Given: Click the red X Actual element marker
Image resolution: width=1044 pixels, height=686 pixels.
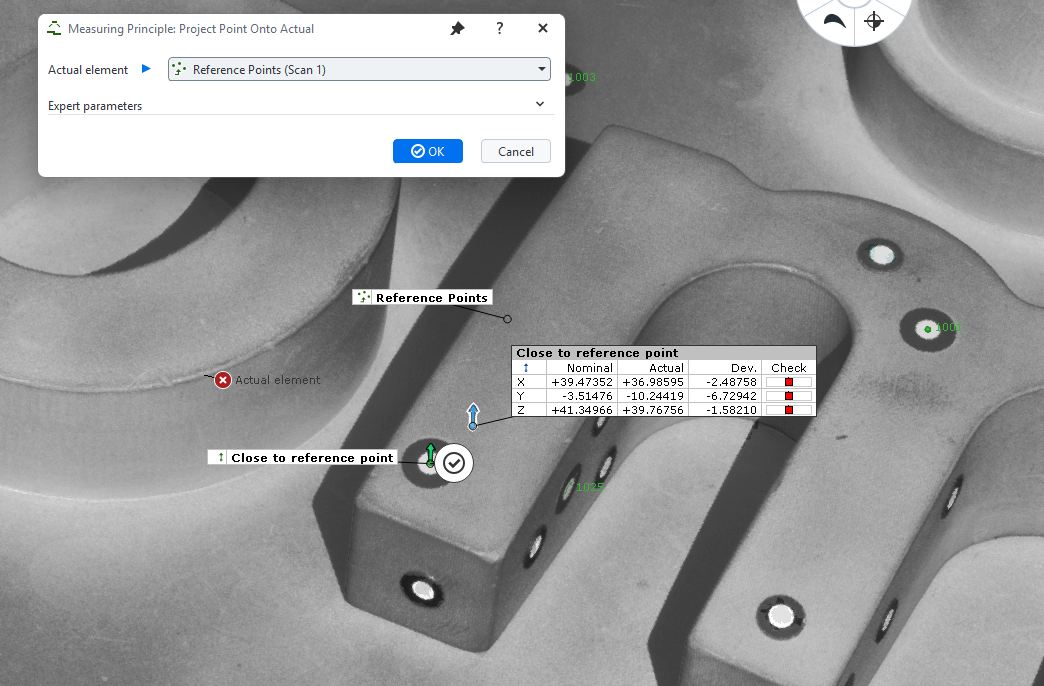Looking at the screenshot, I should pyautogui.click(x=223, y=380).
